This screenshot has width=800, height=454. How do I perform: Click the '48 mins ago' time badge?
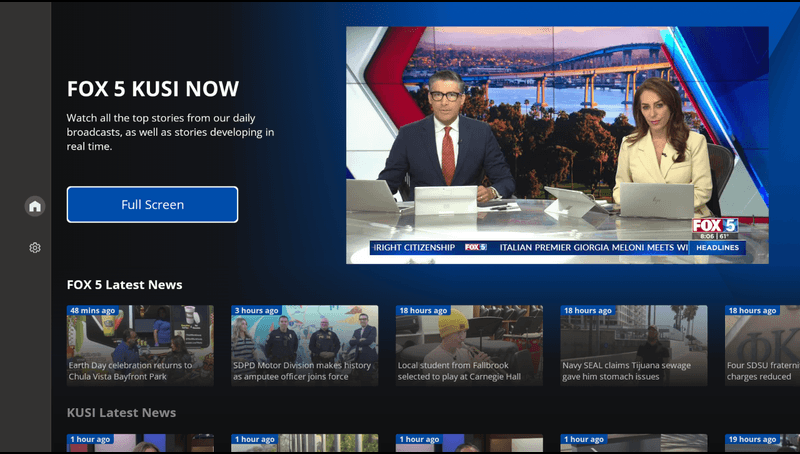tap(93, 311)
